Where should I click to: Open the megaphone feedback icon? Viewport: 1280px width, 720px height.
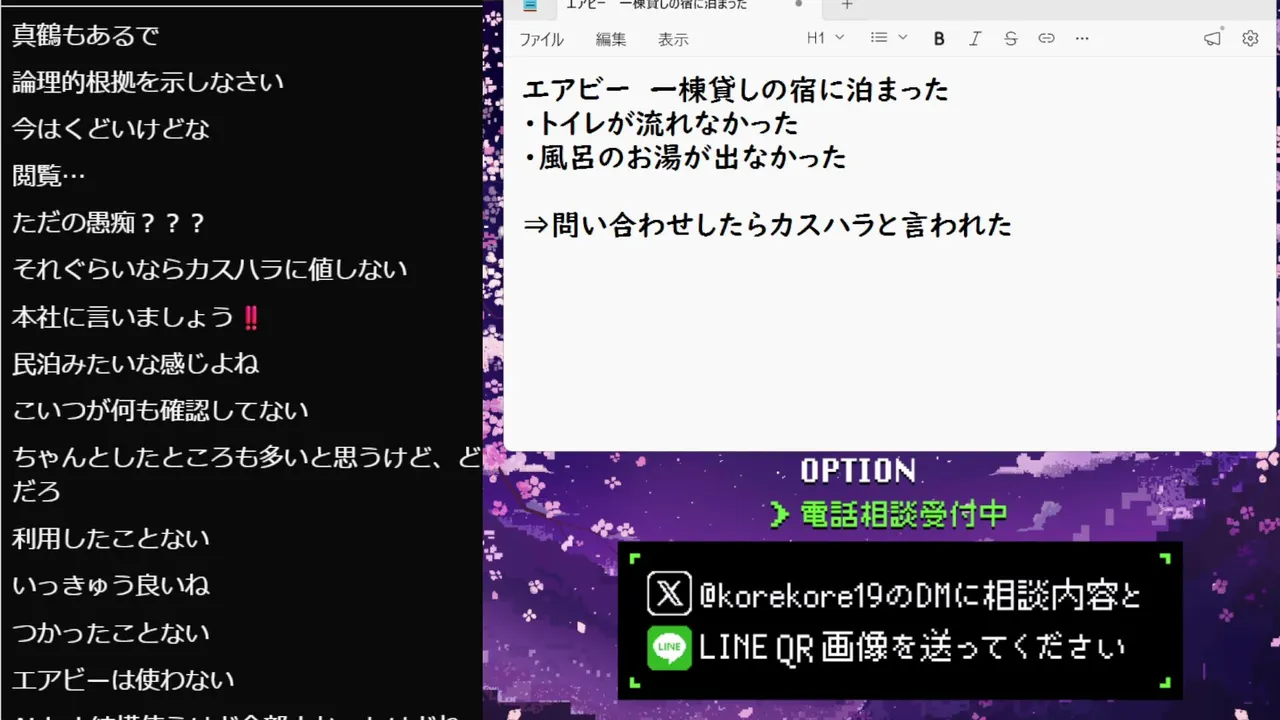point(1213,38)
